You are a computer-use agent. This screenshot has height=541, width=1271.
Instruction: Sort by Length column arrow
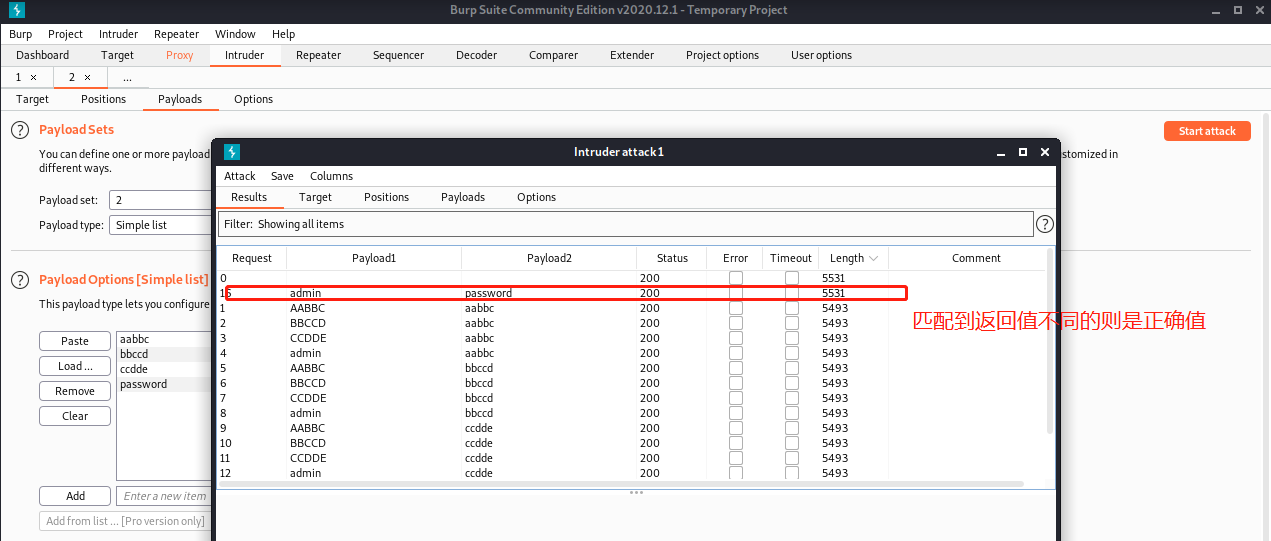pyautogui.click(x=874, y=258)
